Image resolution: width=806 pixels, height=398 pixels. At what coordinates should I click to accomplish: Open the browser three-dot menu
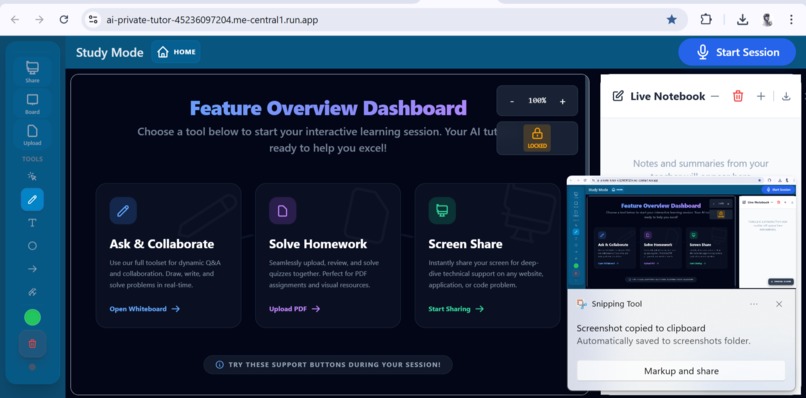tap(791, 20)
